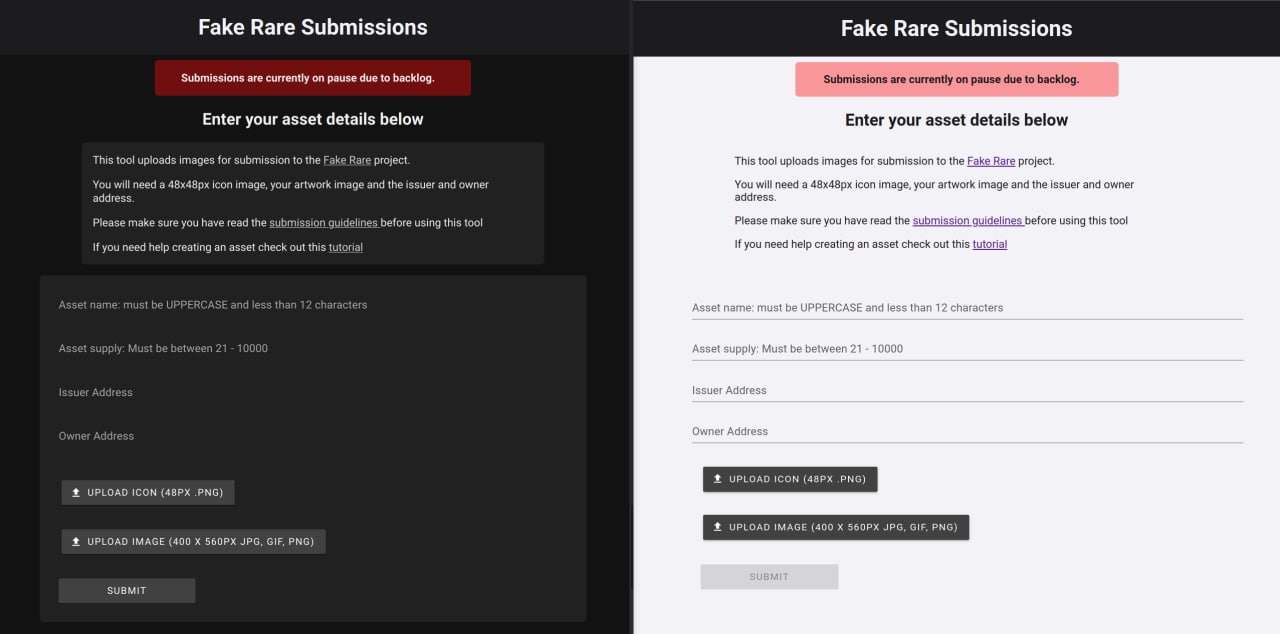Viewport: 1280px width, 634px height.
Task: Click upload arrow icon on light Upload Icon button
Action: tap(717, 479)
